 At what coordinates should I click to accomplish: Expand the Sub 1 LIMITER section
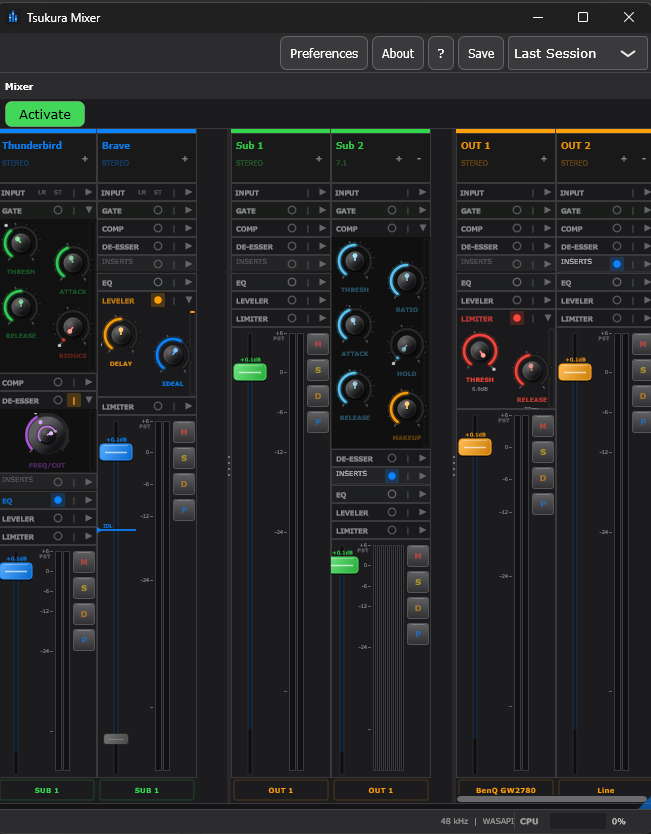[323, 318]
